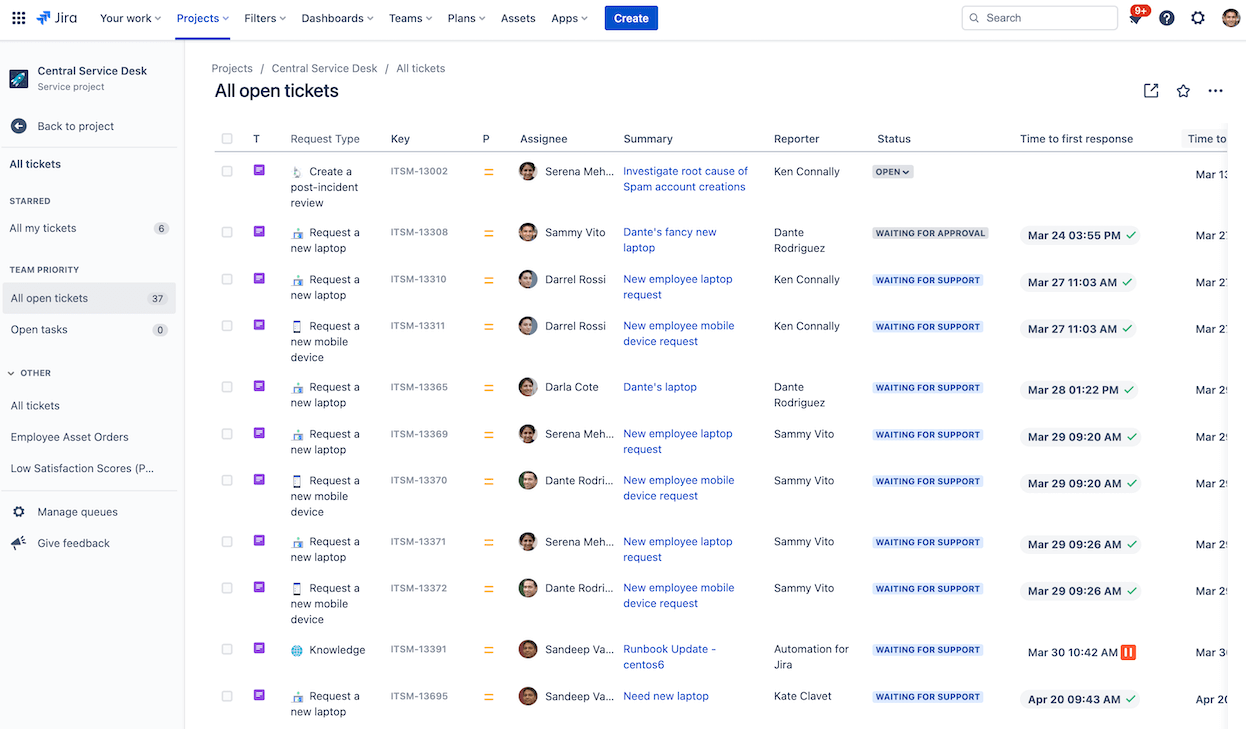Check the checkbox for ticket ITSM-13695
The height and width of the screenshot is (729, 1246).
point(227,696)
